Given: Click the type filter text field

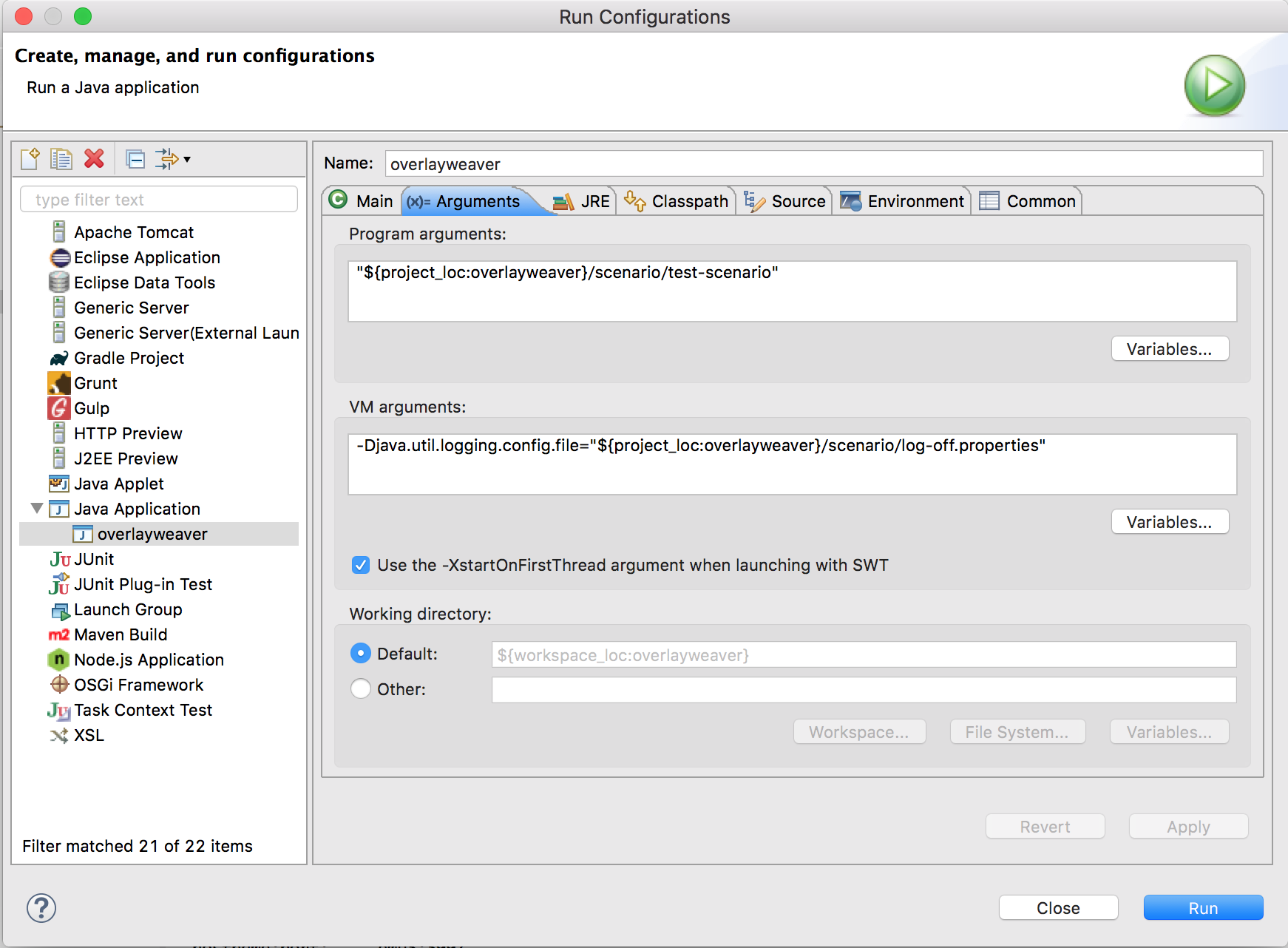Looking at the screenshot, I should (x=159, y=200).
